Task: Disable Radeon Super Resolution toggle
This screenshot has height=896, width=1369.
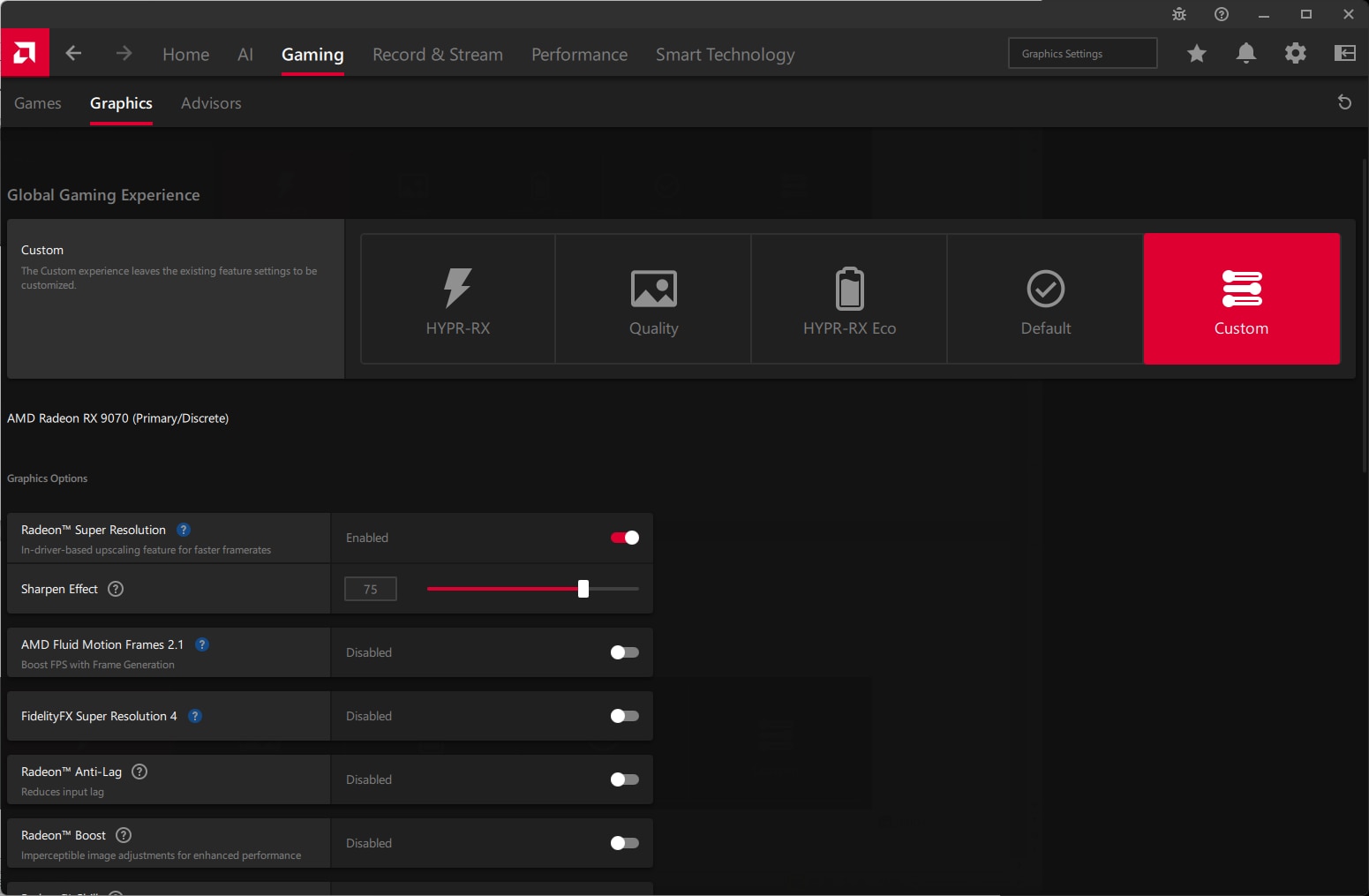Action: point(625,538)
